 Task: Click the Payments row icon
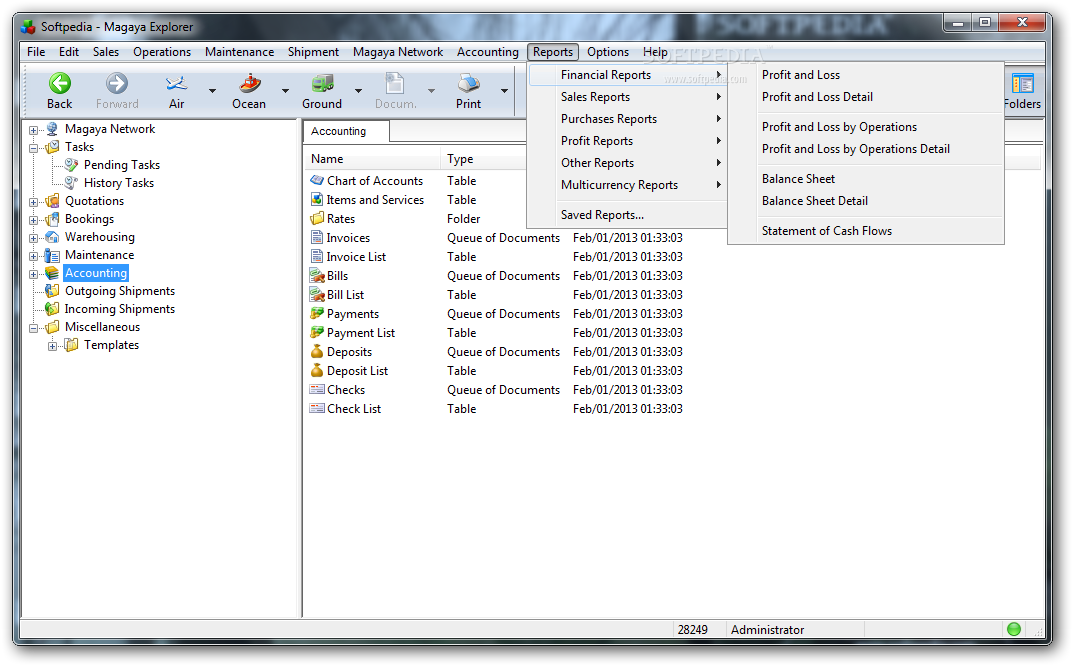pos(317,313)
